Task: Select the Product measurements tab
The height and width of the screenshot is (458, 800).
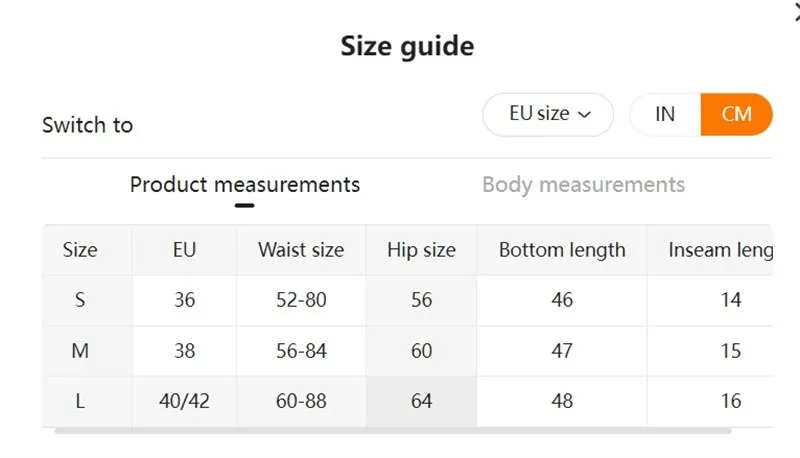Action: coord(245,185)
